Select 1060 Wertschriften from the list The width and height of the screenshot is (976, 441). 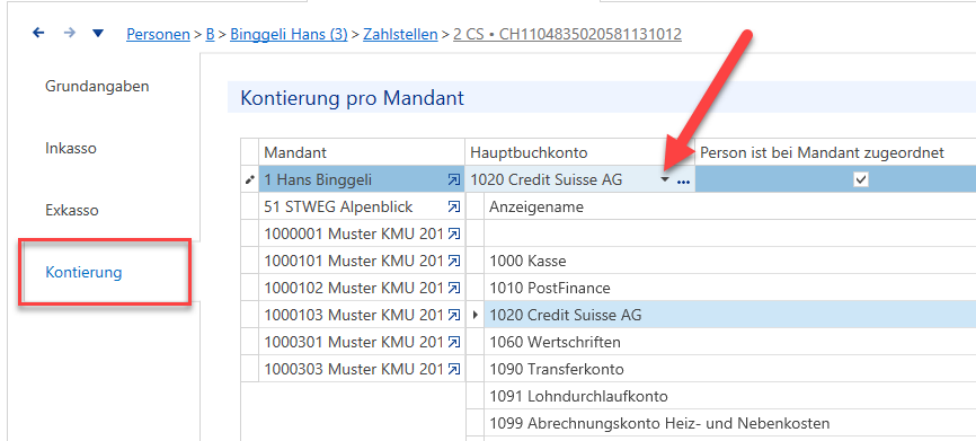(x=730, y=342)
